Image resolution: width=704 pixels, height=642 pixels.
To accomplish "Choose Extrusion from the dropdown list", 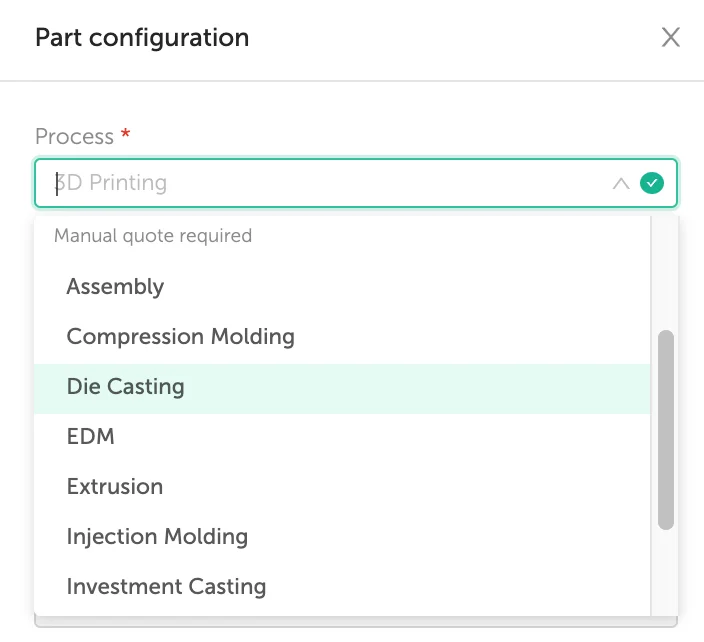I will pos(342,486).
